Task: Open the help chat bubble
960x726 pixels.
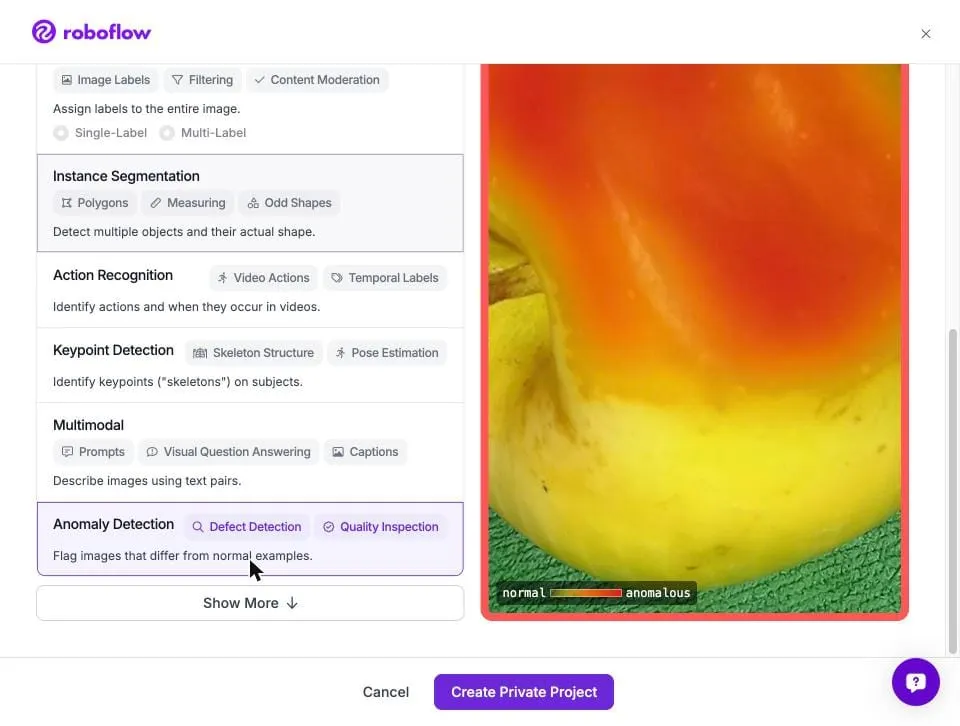Action: [915, 682]
